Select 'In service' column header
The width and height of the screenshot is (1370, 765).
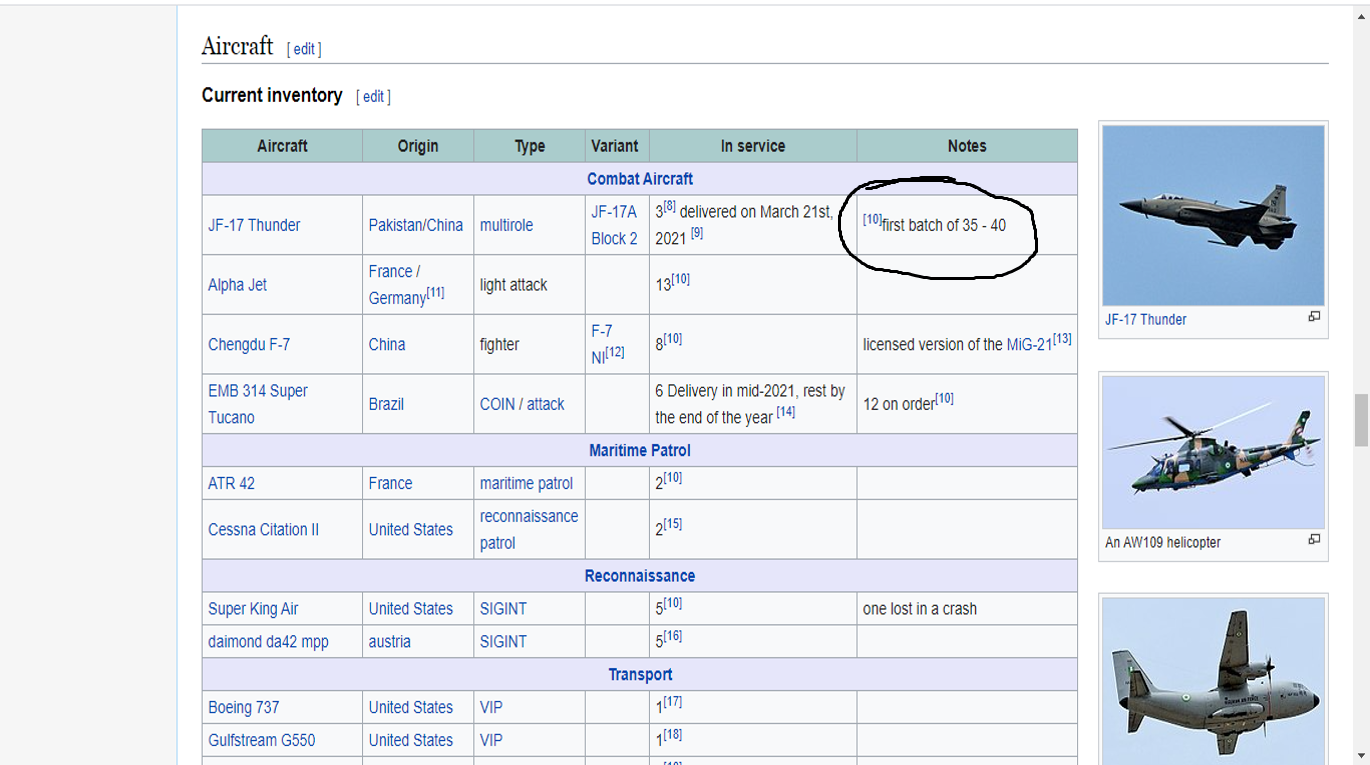pyautogui.click(x=753, y=146)
